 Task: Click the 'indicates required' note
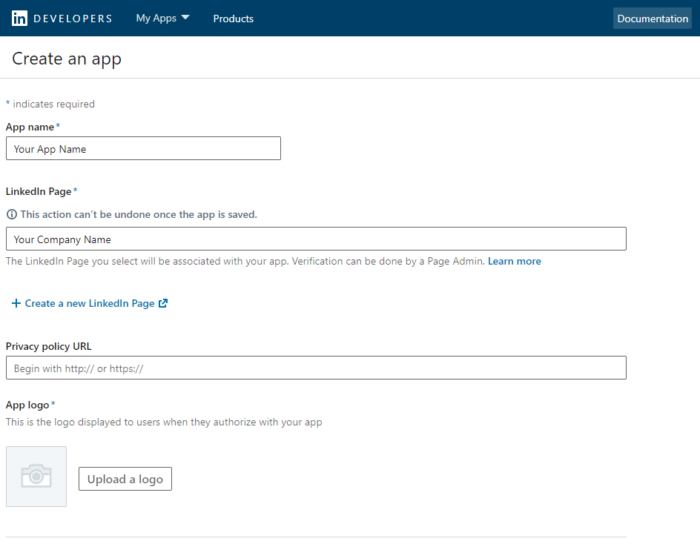[x=54, y=104]
